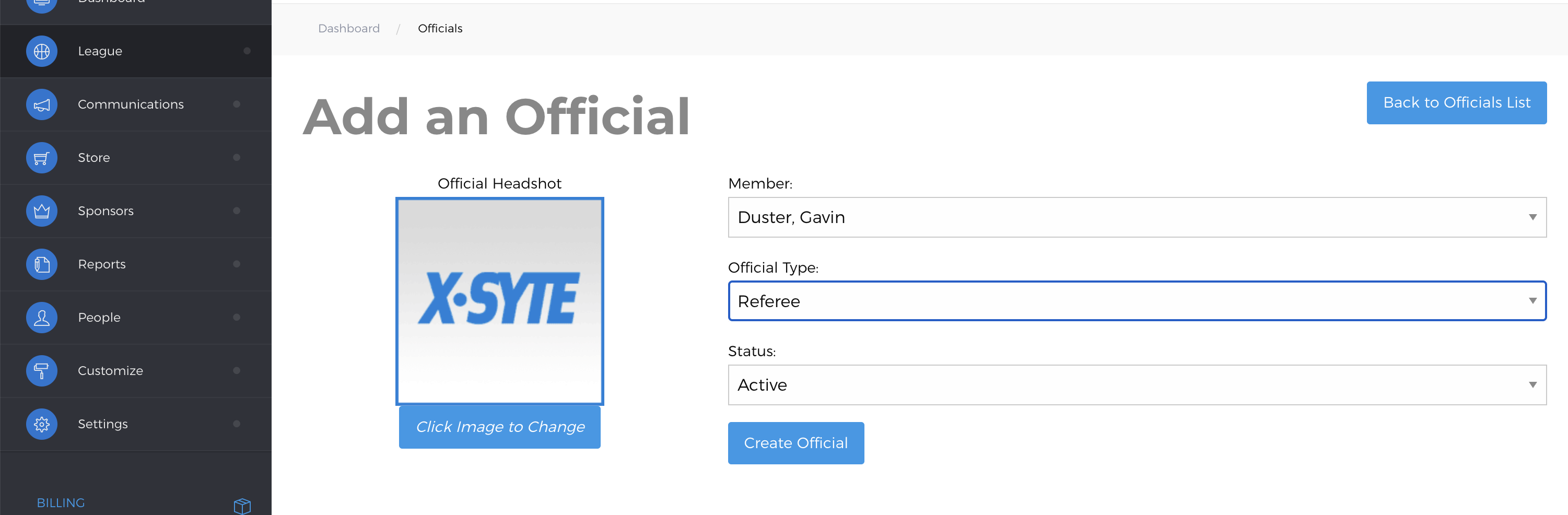Viewport: 1568px width, 515px height.
Task: Click the Member: field label
Action: tap(760, 184)
